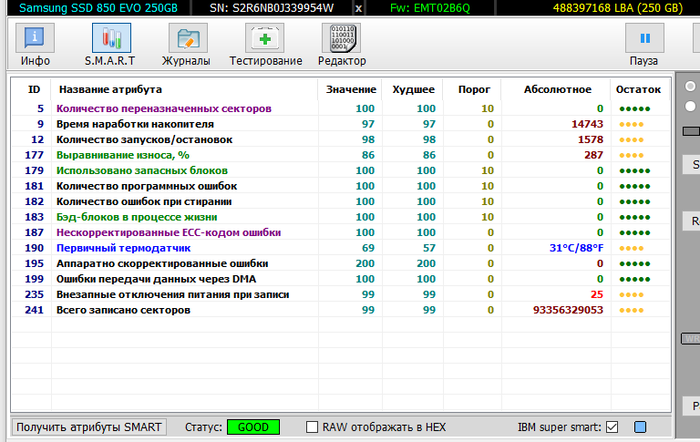This screenshot has height=442, width=700.
Task: Click the x next to serial number
Action: [359, 8]
